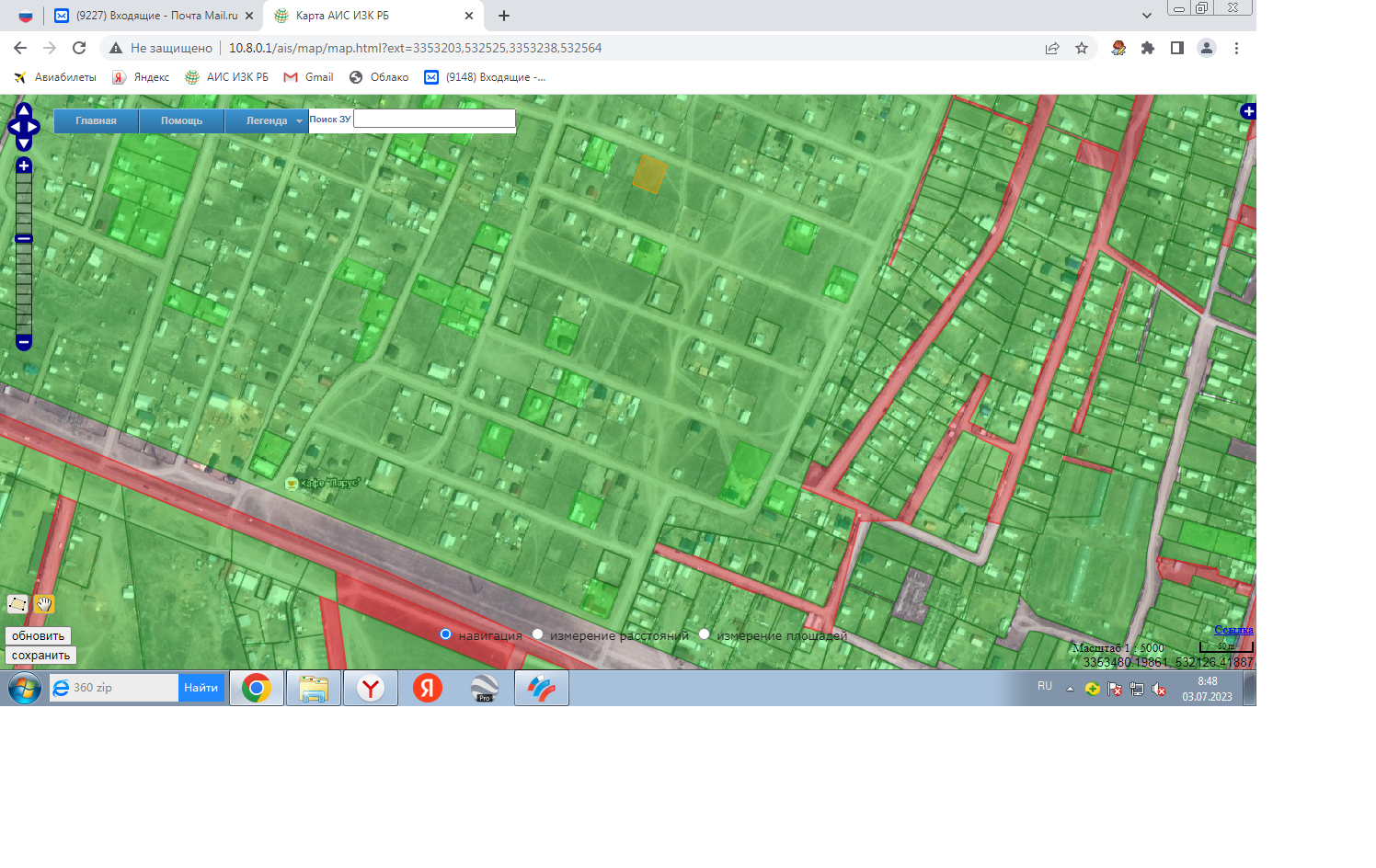Image resolution: width=1376 pixels, height=868 pixels.
Task: Zoom out with the bottom minus button
Action: tap(24, 342)
